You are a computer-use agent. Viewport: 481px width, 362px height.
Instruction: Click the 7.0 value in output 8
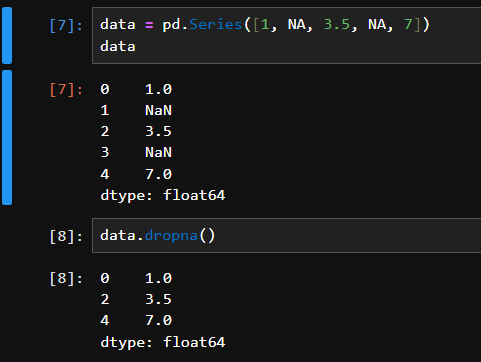(x=158, y=320)
